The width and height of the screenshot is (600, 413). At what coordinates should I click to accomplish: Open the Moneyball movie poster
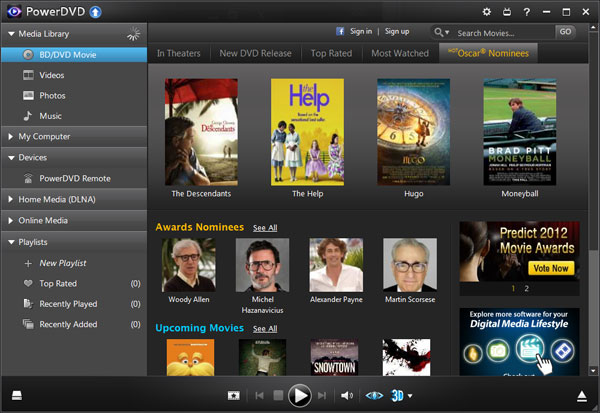[520, 132]
